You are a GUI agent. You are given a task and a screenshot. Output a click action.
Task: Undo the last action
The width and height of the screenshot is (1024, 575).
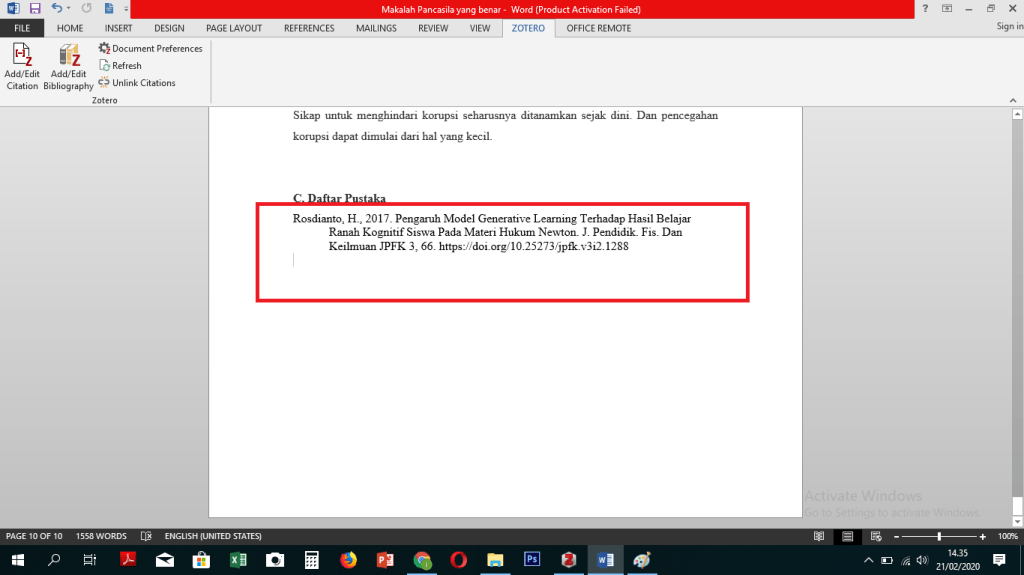57,8
